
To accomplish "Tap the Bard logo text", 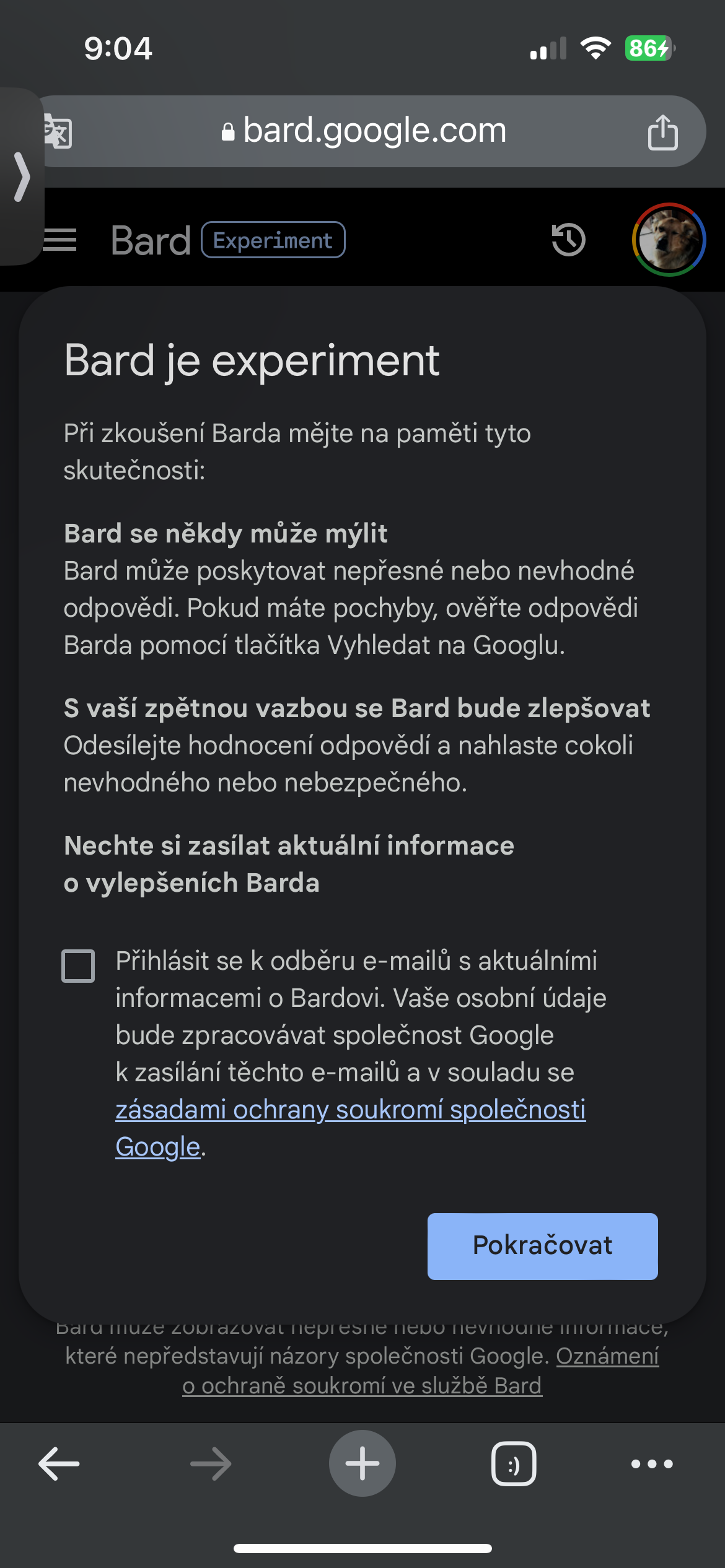I will [x=151, y=240].
